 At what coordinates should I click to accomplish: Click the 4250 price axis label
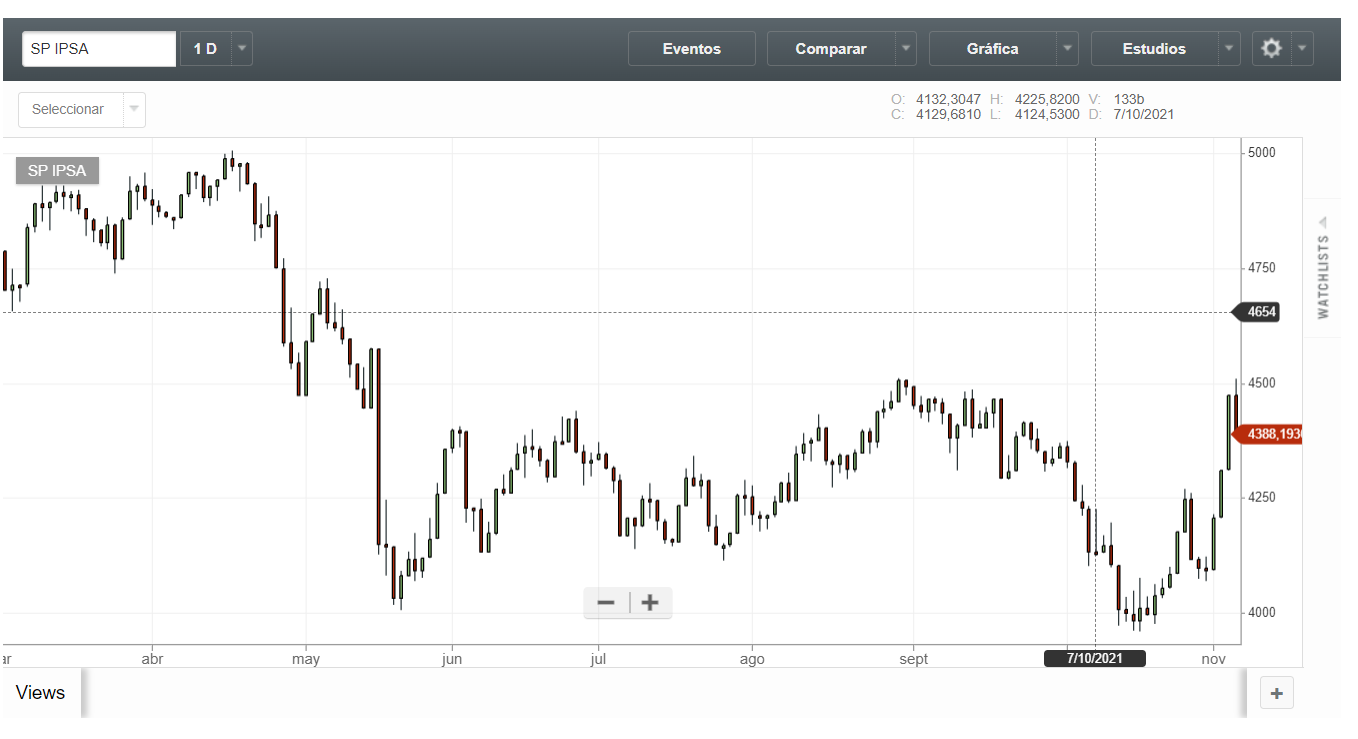(1261, 497)
